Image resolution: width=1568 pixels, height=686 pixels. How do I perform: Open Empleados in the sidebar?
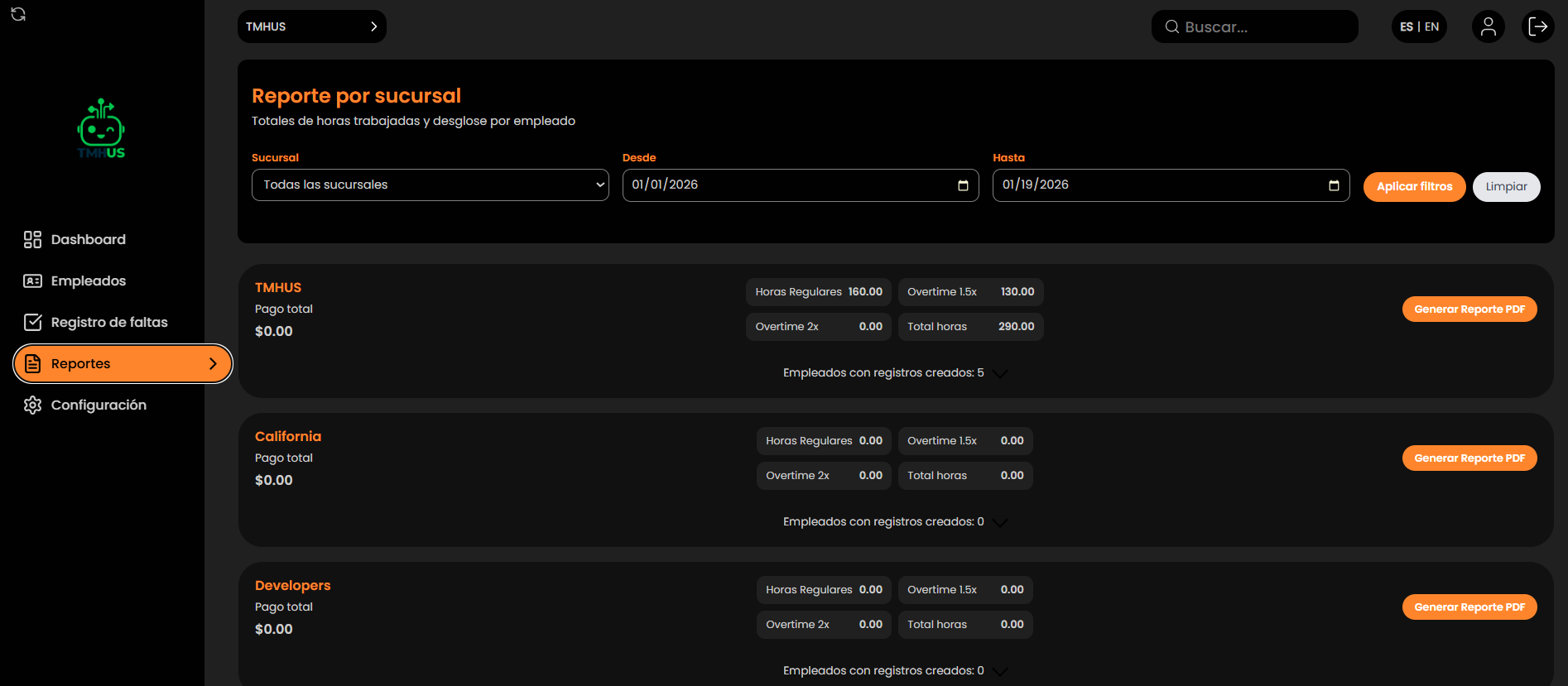click(x=88, y=281)
